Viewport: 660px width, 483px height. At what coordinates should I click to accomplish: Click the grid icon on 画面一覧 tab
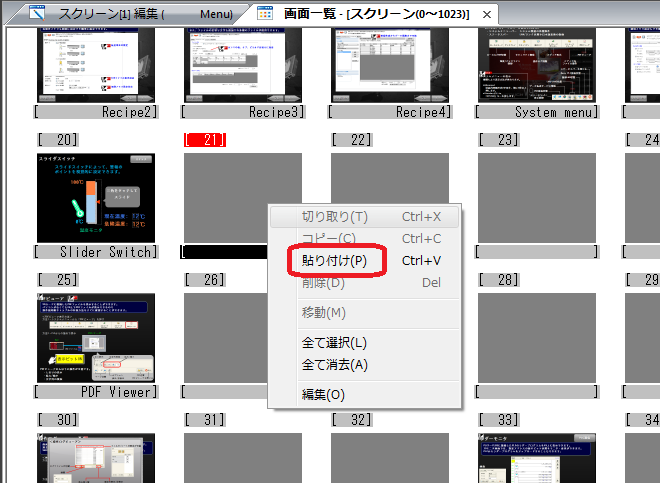pos(265,14)
